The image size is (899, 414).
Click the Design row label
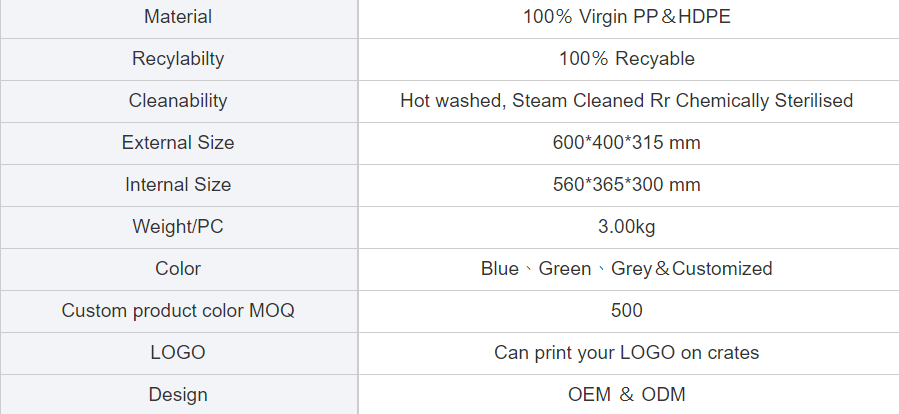(178, 395)
